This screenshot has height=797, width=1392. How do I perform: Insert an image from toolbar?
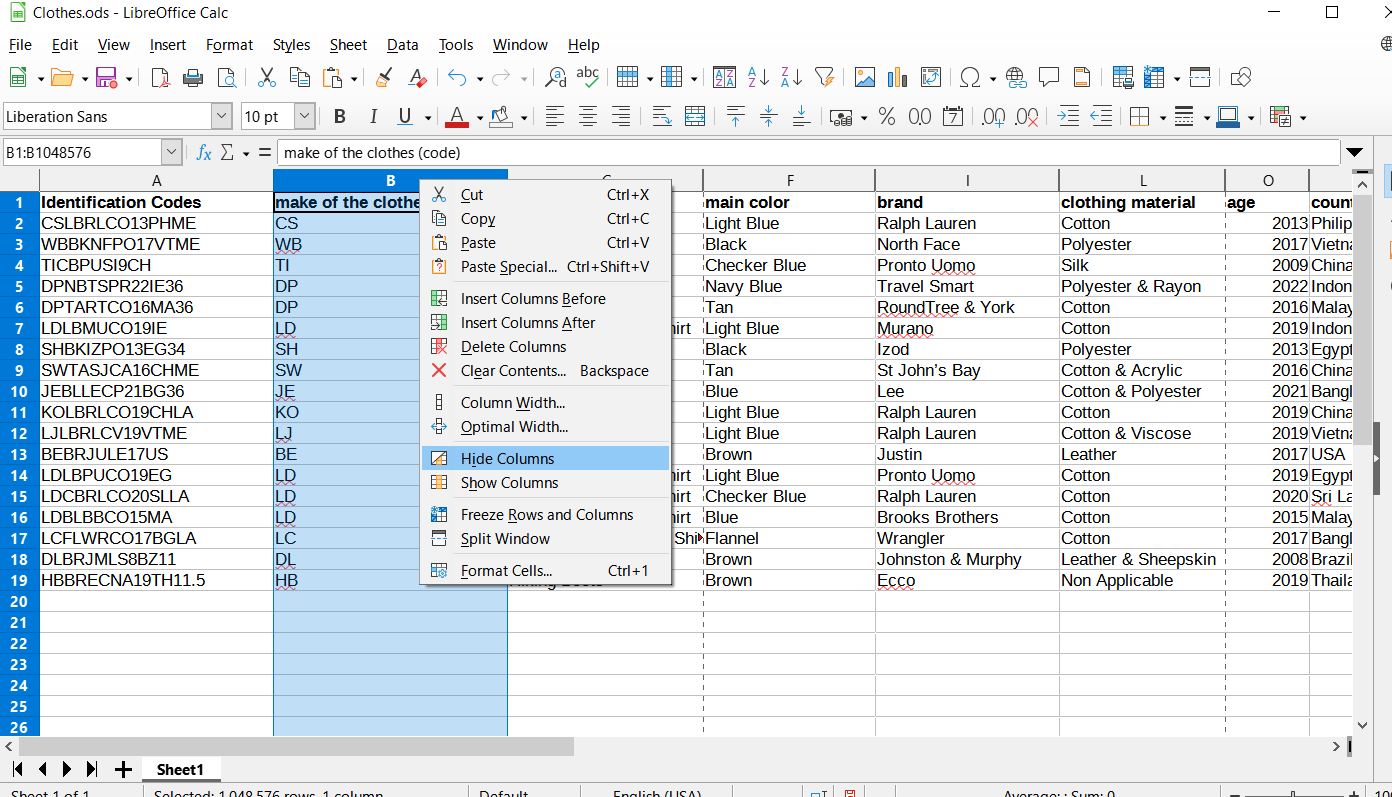click(x=865, y=77)
